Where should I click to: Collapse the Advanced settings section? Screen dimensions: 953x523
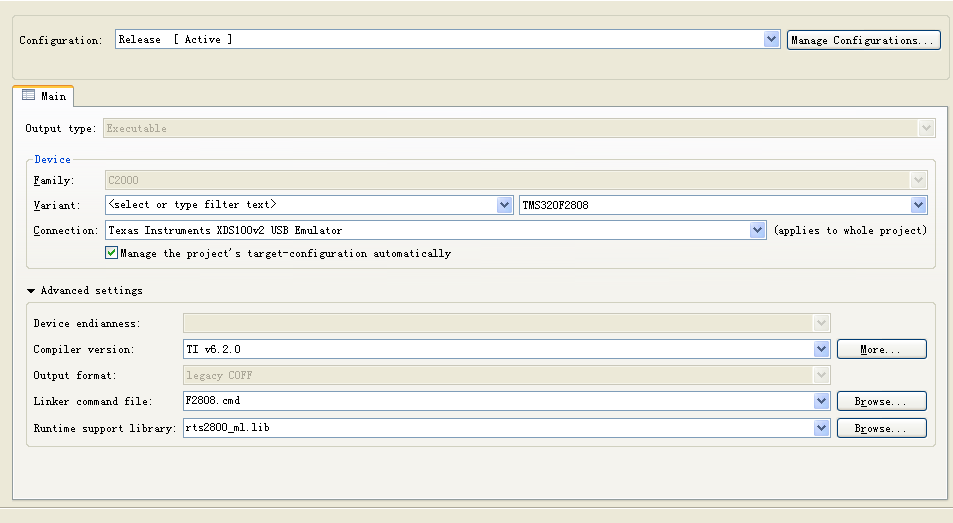[x=31, y=291]
